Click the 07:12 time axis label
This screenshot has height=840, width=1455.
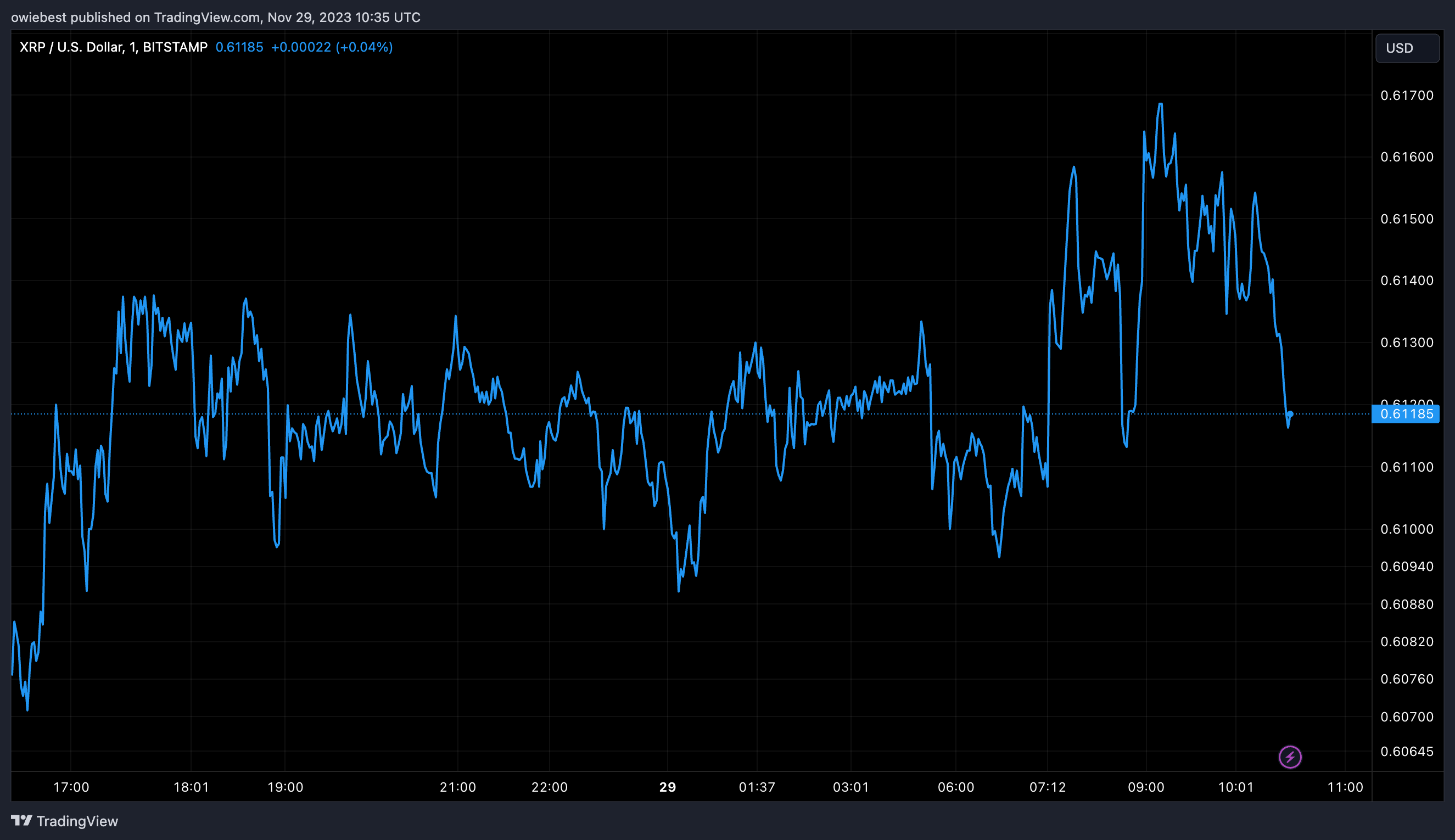click(1047, 787)
